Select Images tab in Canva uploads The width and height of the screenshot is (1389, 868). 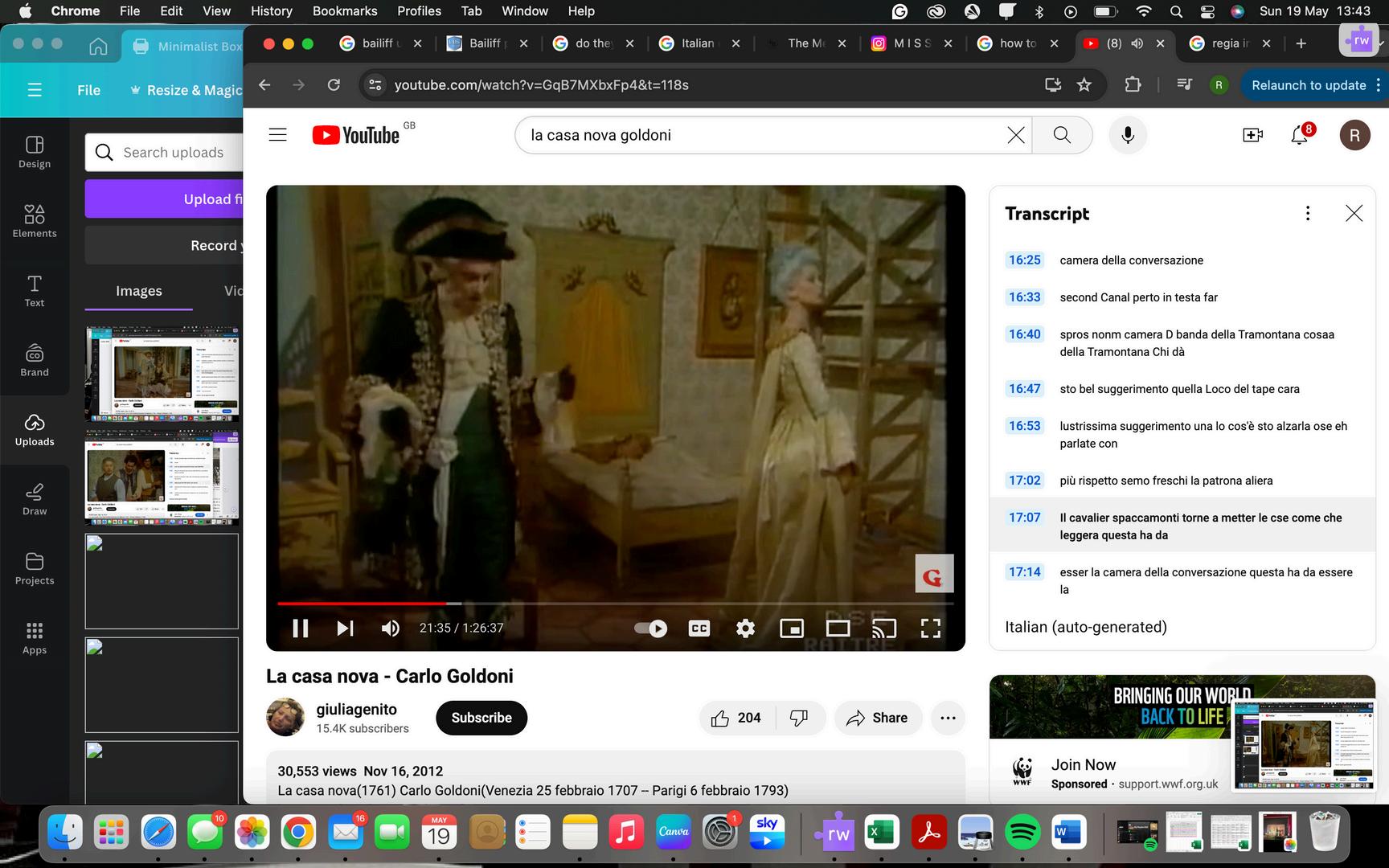[x=139, y=291]
